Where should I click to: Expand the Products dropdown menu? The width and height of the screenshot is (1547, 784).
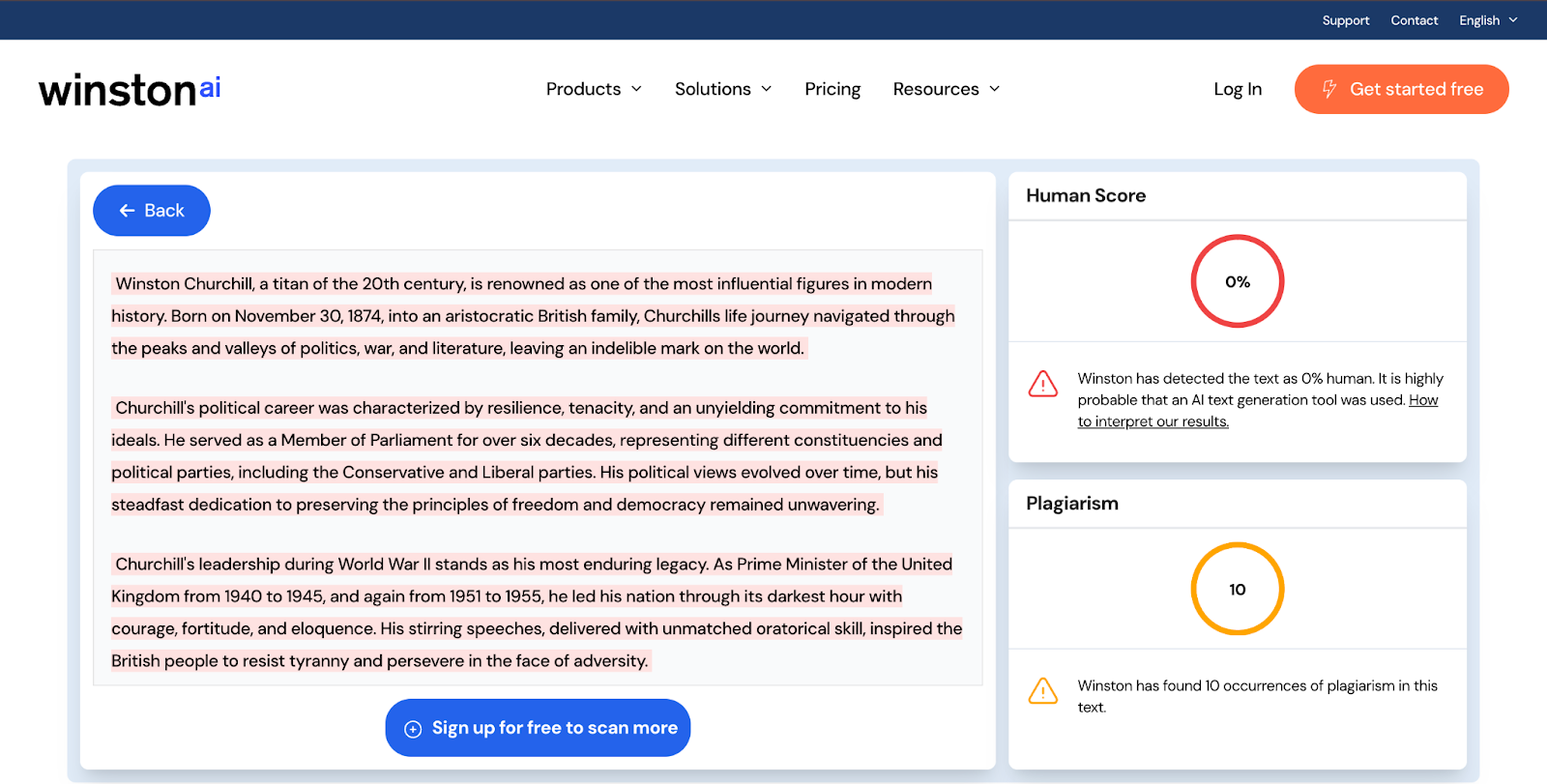tap(594, 89)
